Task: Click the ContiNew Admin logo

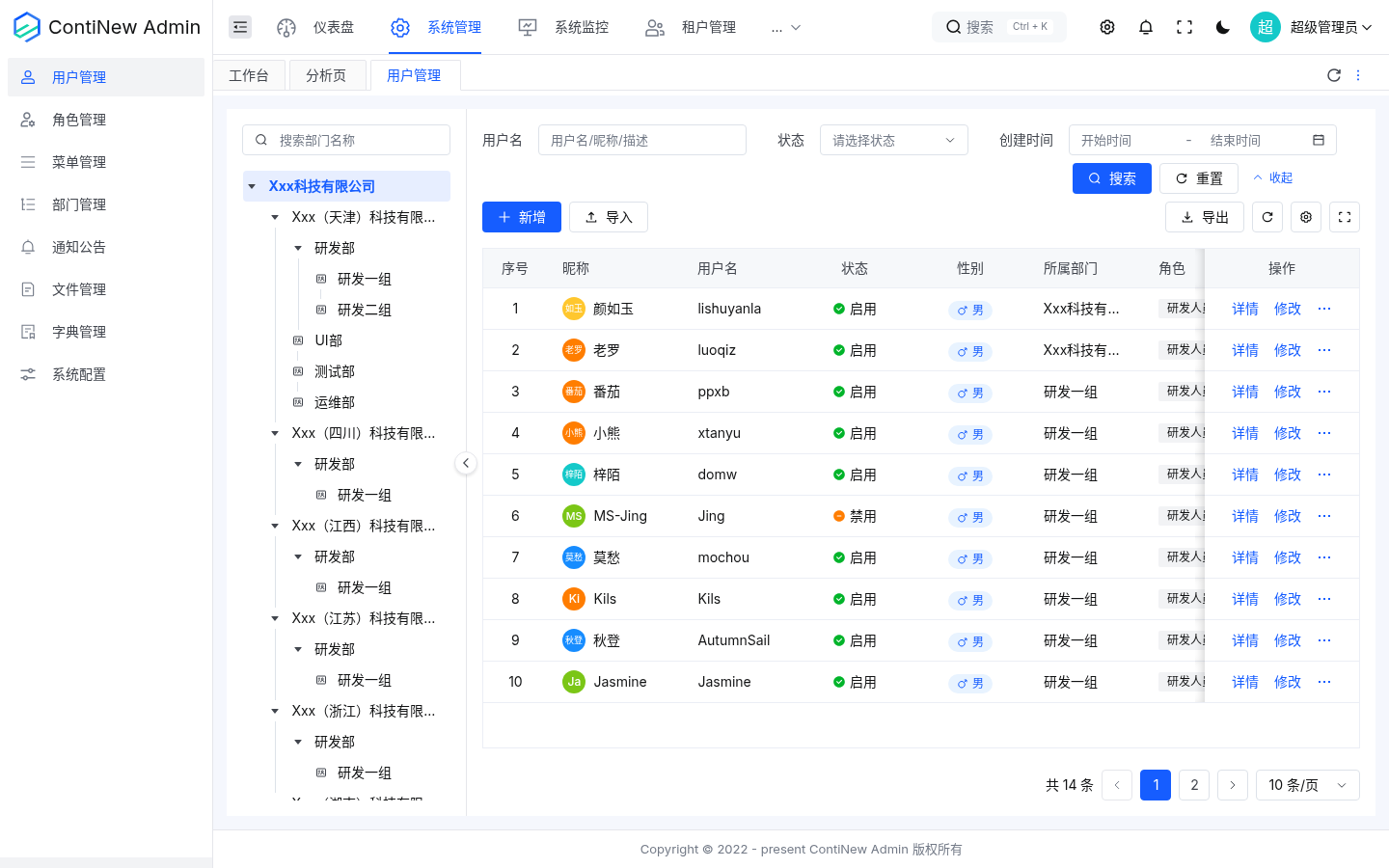Action: [107, 27]
